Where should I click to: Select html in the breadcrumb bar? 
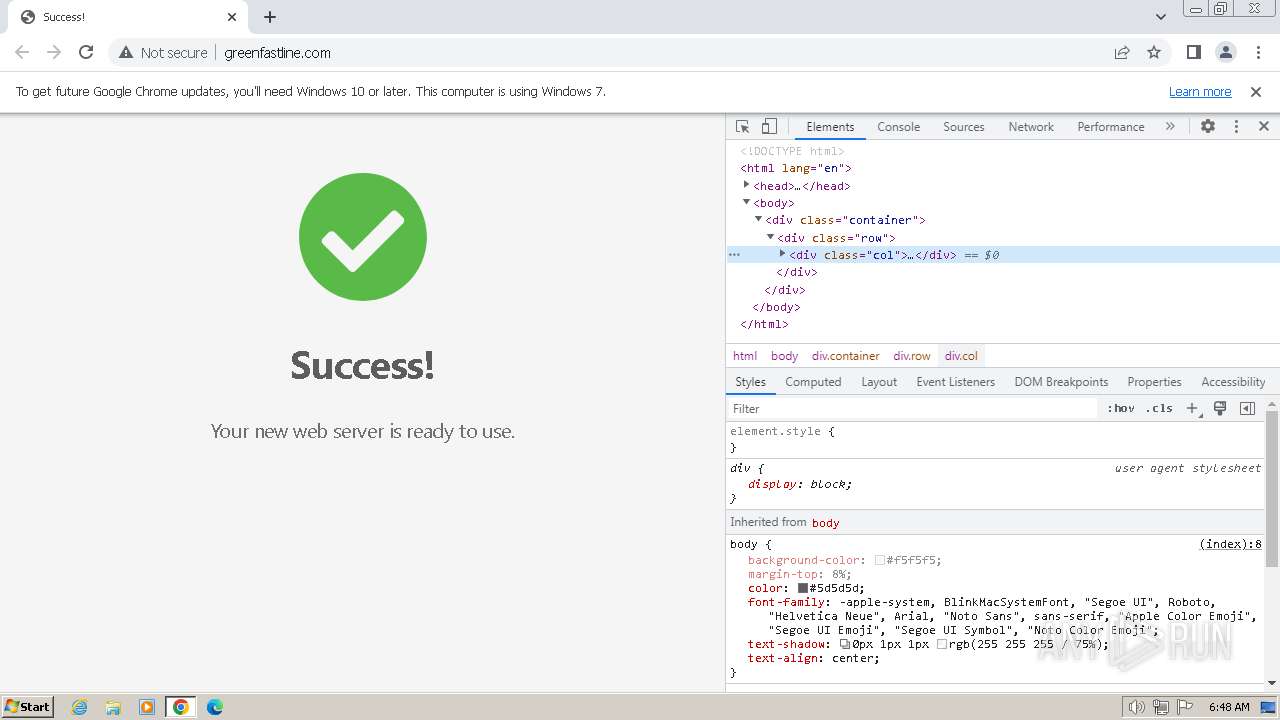pos(745,356)
